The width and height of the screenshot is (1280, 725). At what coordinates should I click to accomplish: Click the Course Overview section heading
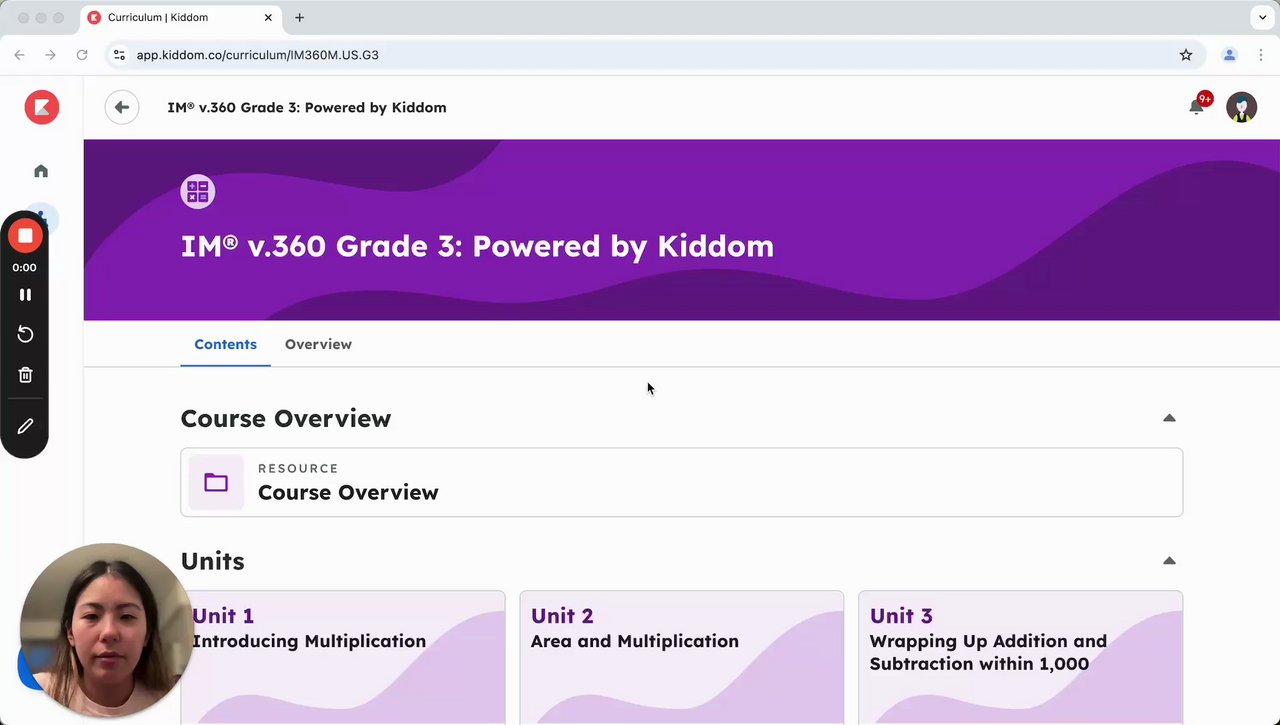(286, 418)
